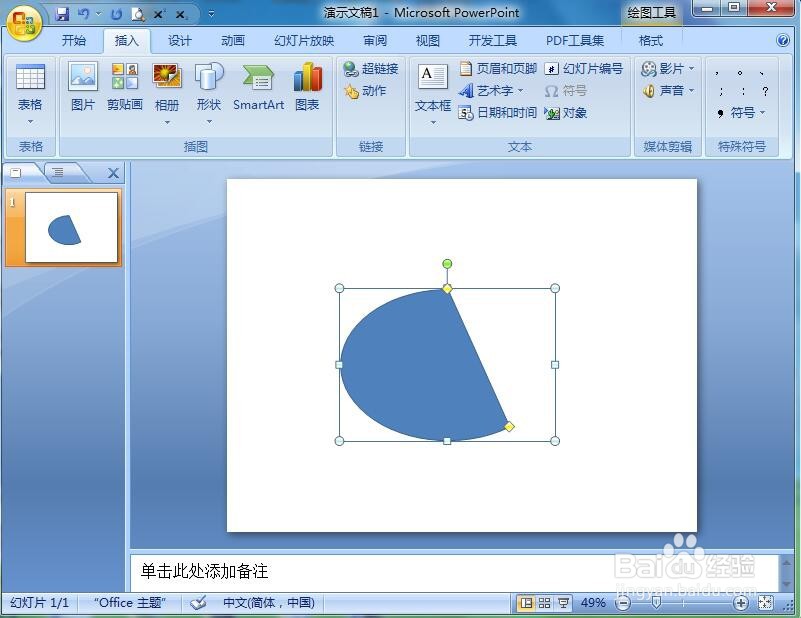Screen dimensions: 801x618
Task: Open the 形状 shapes gallery
Action: (x=209, y=87)
